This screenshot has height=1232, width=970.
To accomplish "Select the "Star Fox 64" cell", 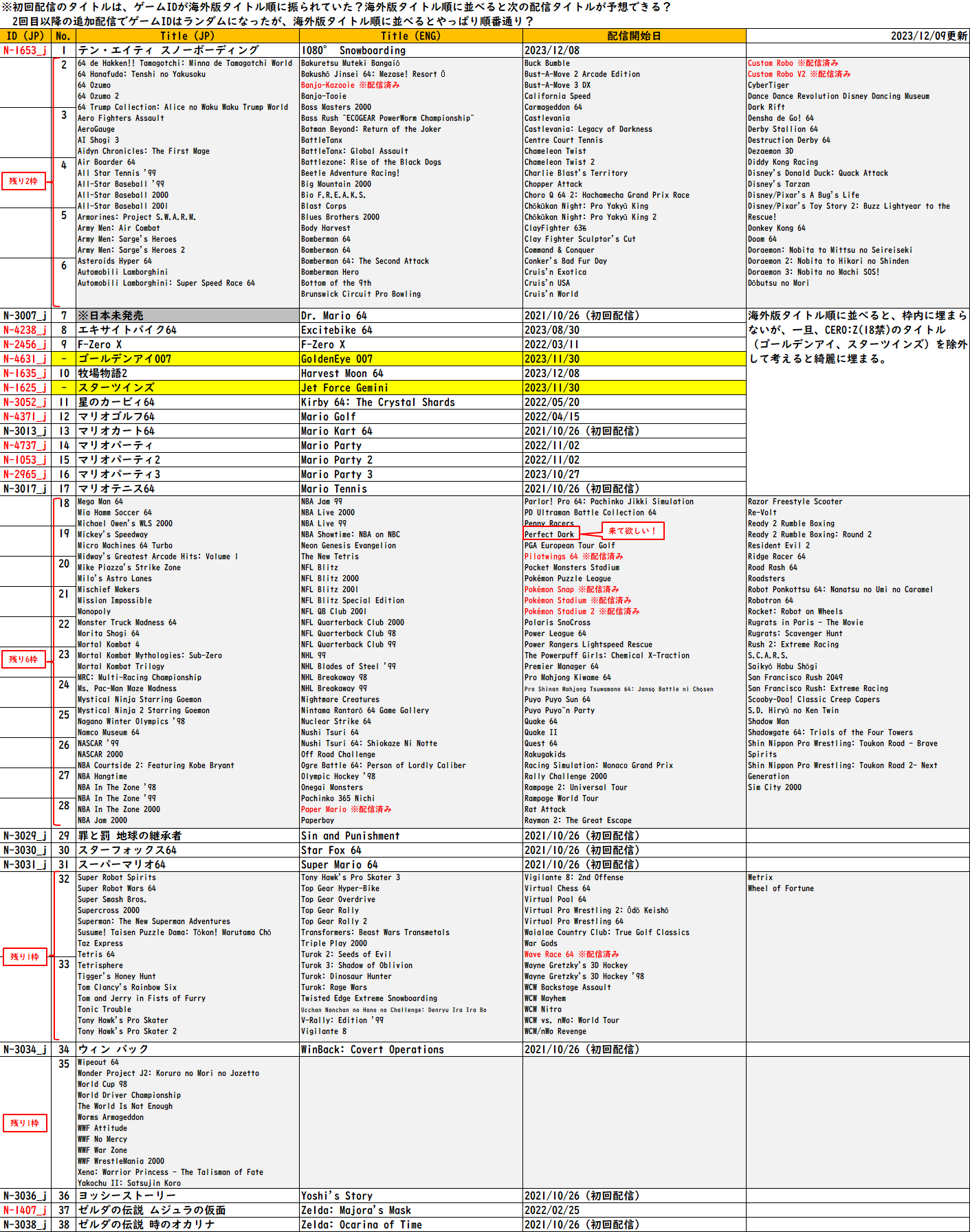I will coord(410,850).
